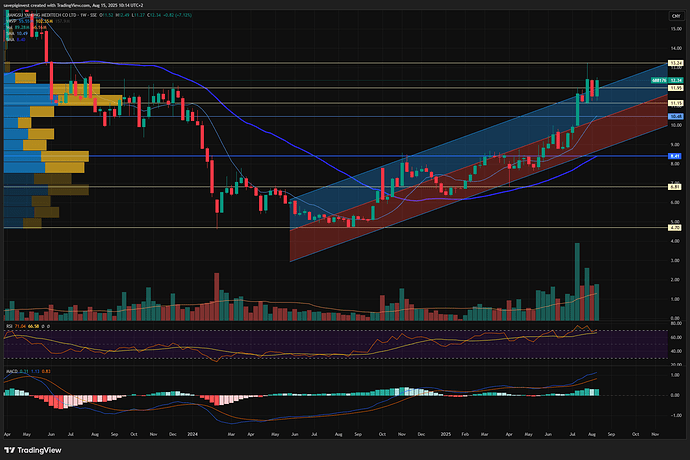Screen dimensions: 690x460
Task: Click the 15.00 price axis tick
Action: [675, 29]
